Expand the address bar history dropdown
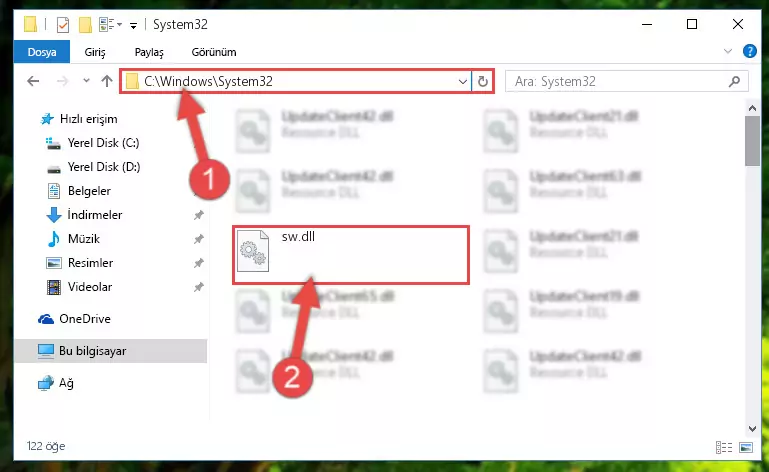 pyautogui.click(x=462, y=81)
